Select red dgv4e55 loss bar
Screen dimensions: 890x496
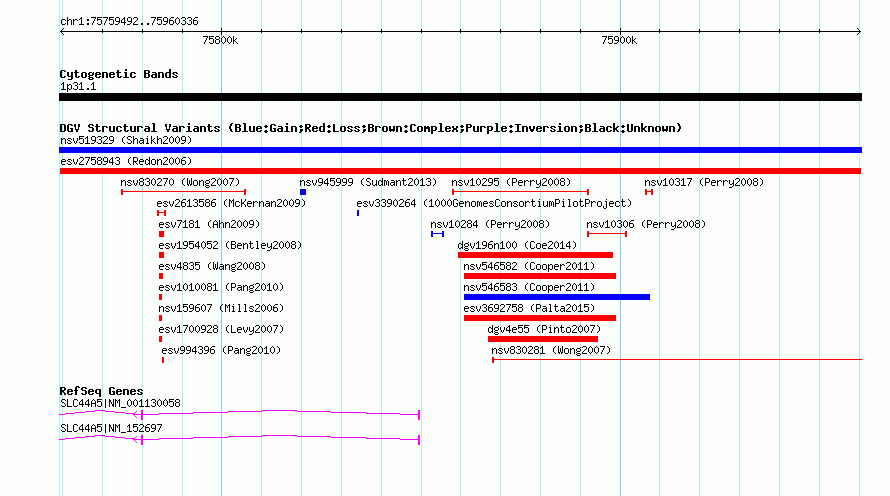[543, 339]
